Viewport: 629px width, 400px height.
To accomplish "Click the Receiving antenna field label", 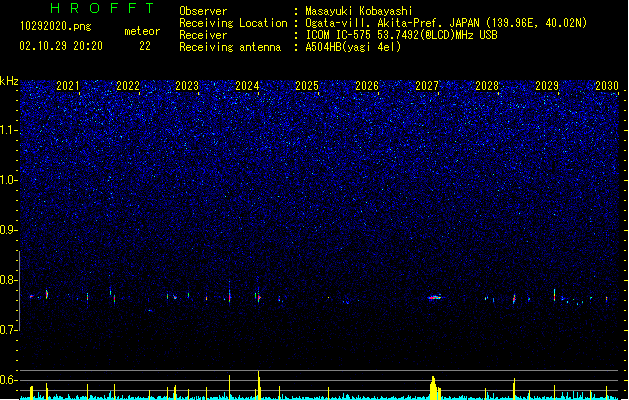I will pos(230,47).
